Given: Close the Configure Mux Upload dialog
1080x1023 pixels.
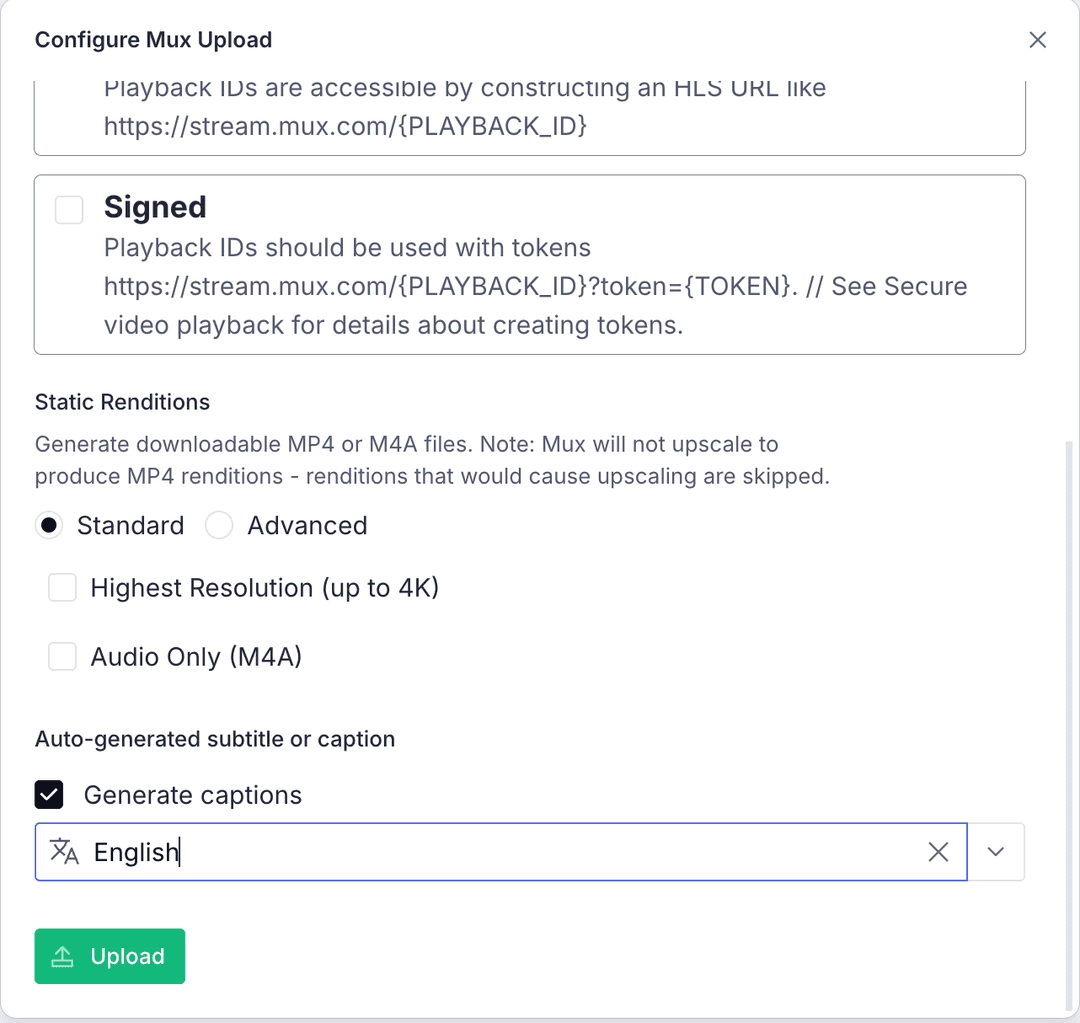Looking at the screenshot, I should click(x=1038, y=40).
